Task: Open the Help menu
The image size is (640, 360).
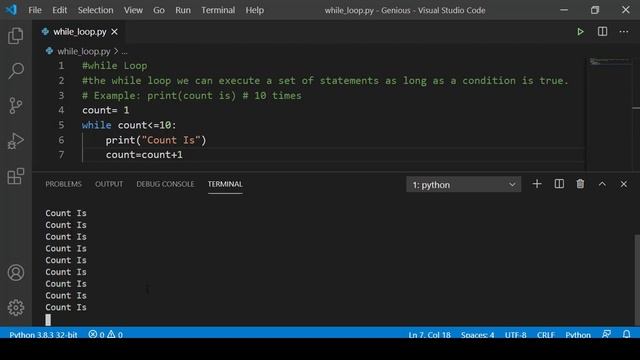Action: tap(255, 10)
